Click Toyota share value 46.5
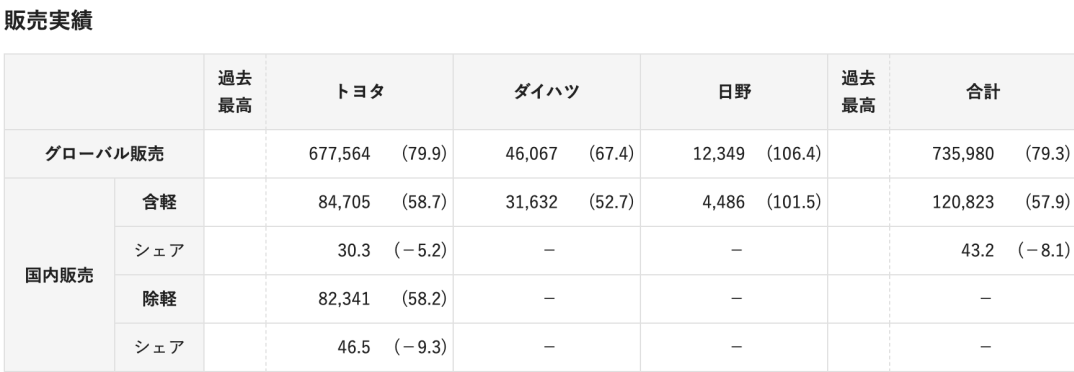This screenshot has height=372, width=1074. pos(353,347)
